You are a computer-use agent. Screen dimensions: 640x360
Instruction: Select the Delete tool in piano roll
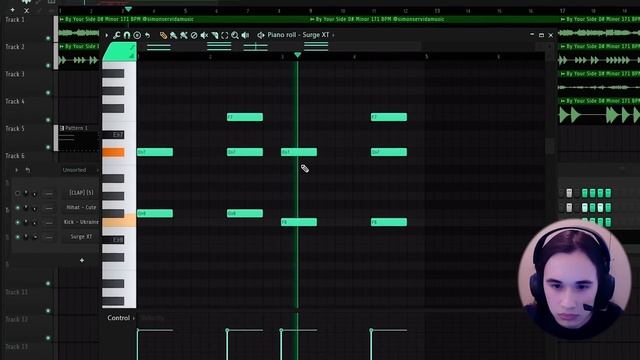point(194,36)
